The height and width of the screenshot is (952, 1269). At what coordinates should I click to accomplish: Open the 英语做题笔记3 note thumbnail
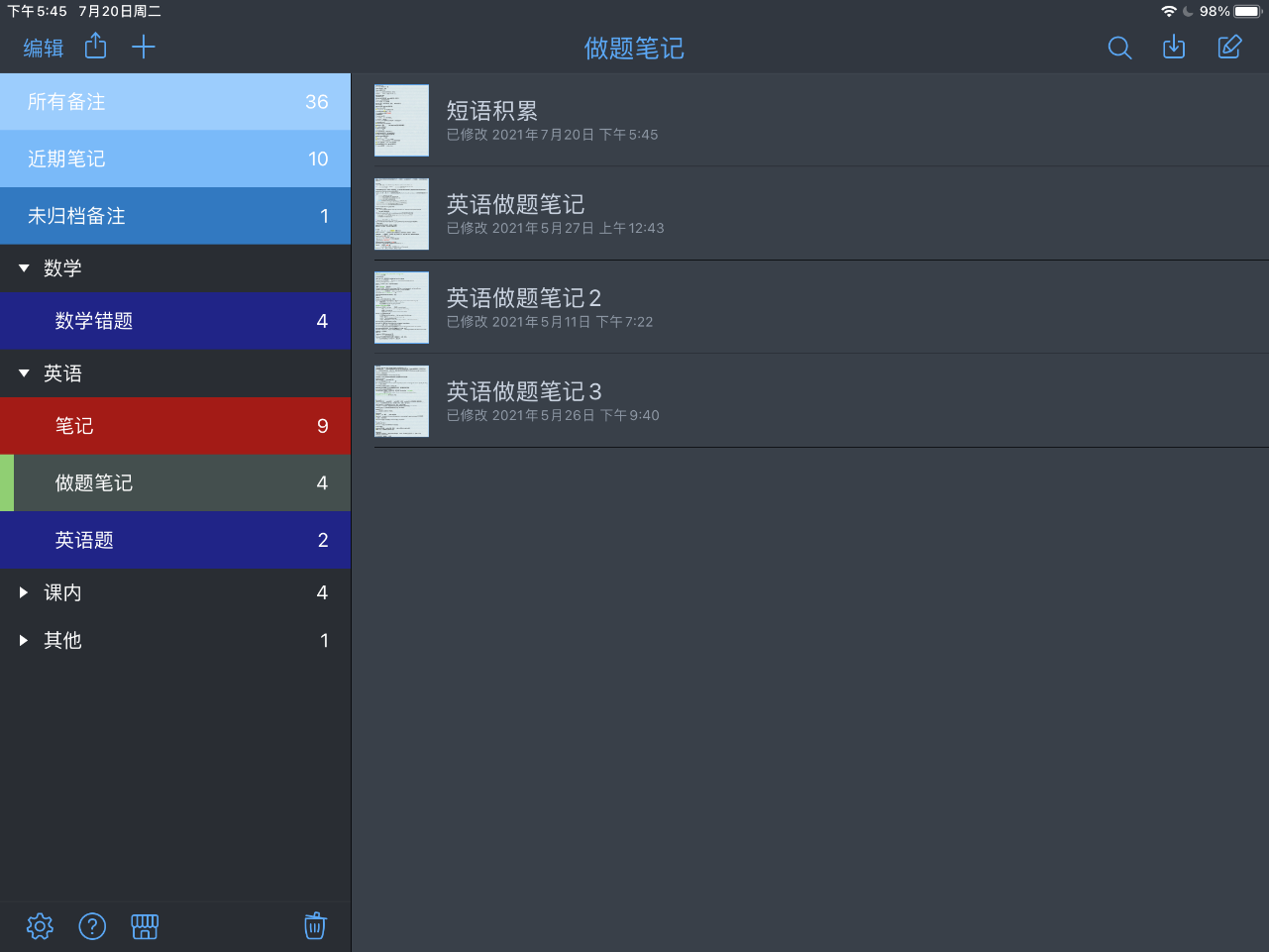[x=401, y=401]
